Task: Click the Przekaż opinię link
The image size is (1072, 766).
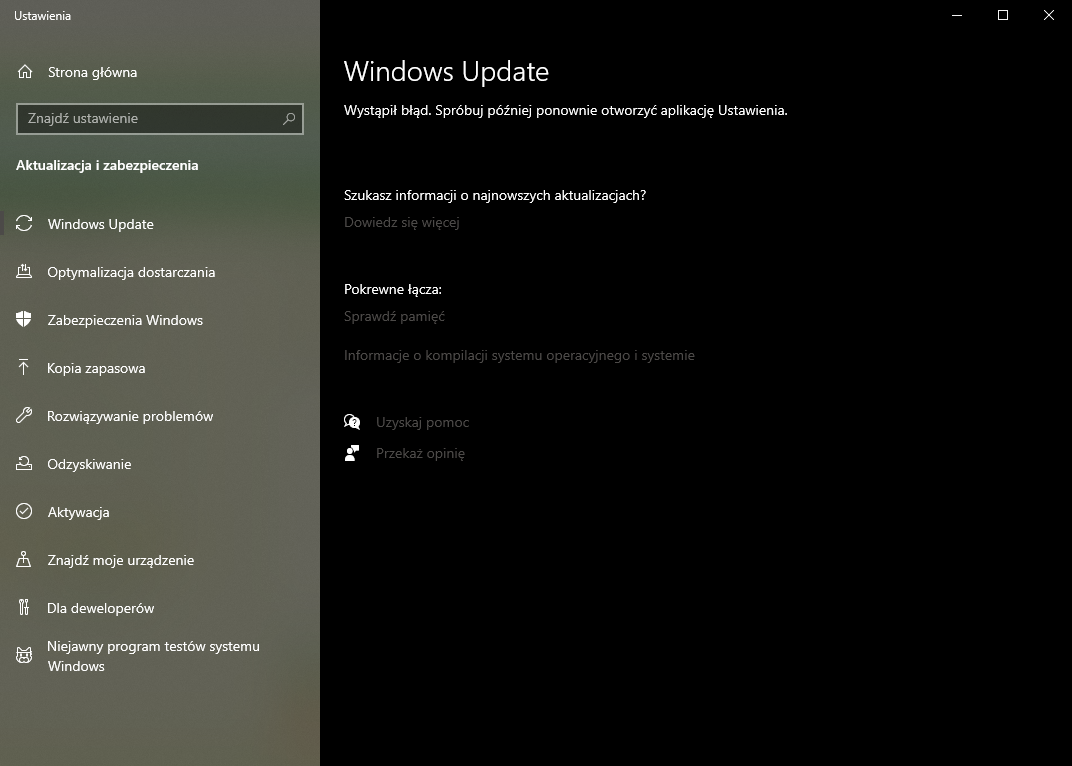Action: pos(420,453)
